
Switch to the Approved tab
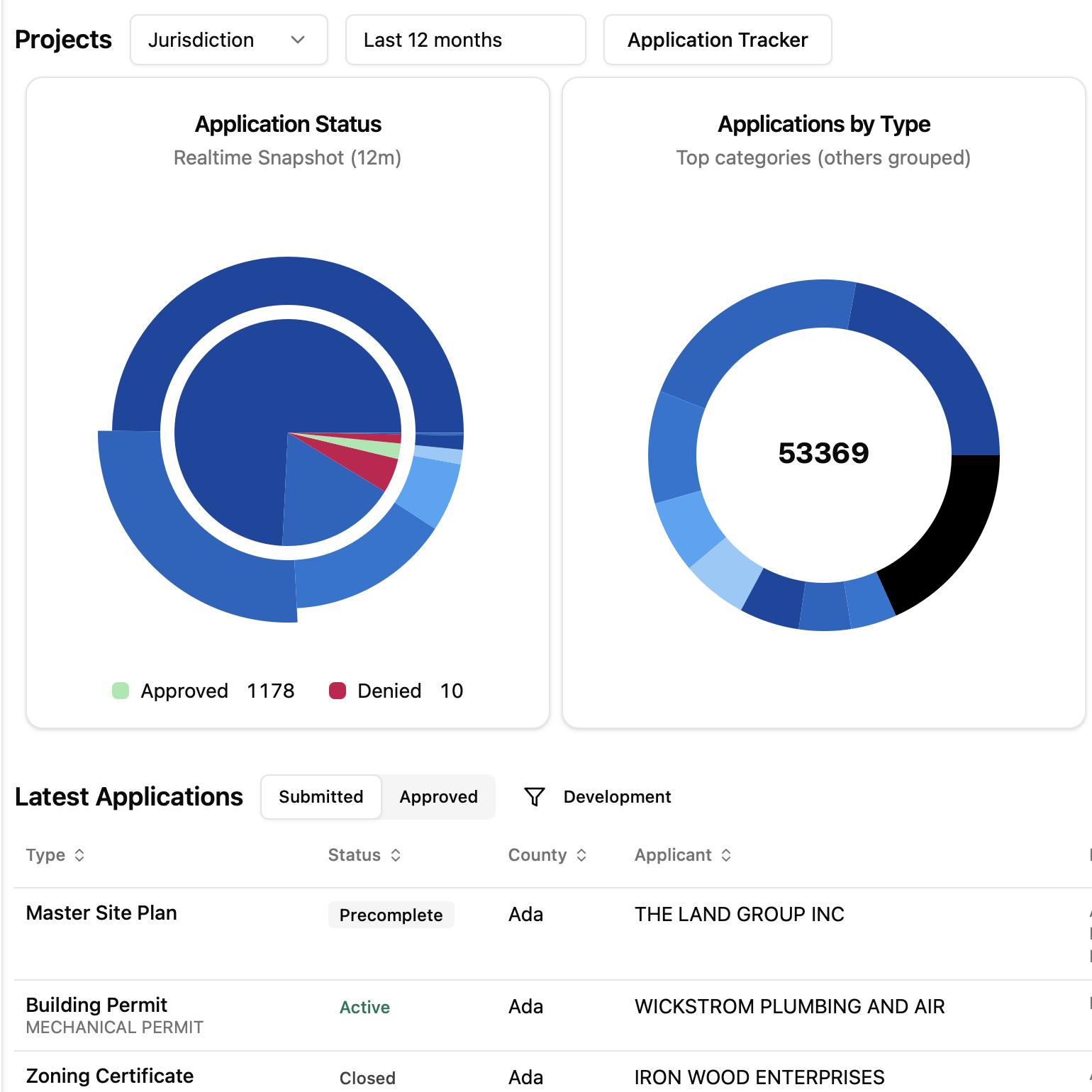coord(438,797)
